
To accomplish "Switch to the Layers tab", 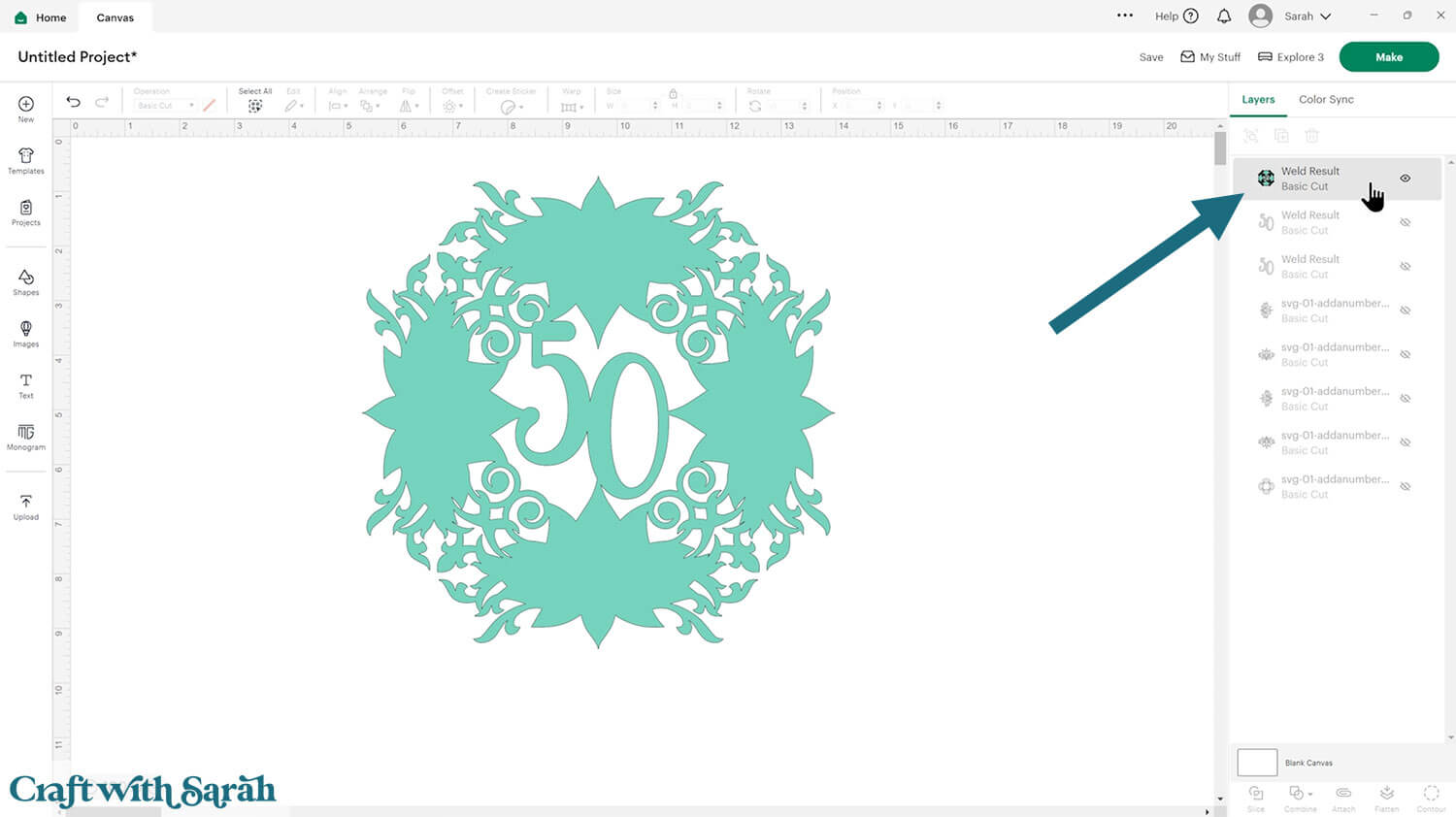I will [1258, 99].
